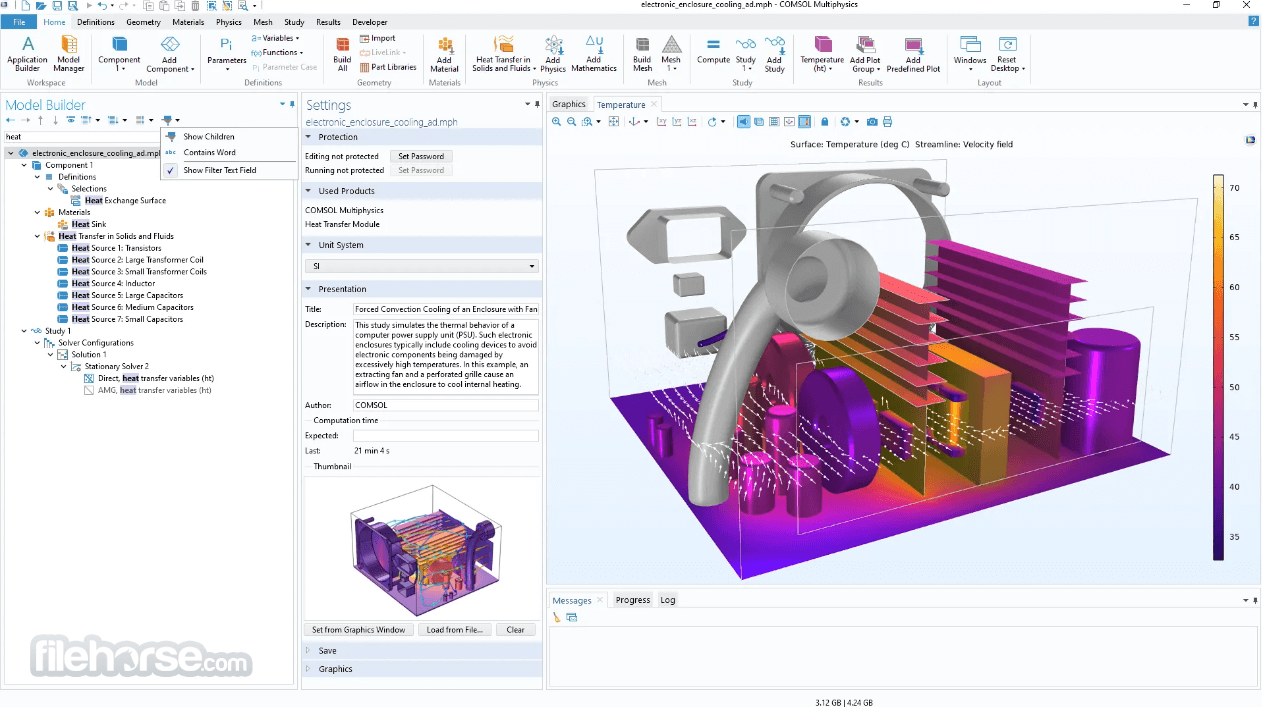Image resolution: width=1262 pixels, height=707 pixels.
Task: Open the Progress tab
Action: click(x=633, y=600)
